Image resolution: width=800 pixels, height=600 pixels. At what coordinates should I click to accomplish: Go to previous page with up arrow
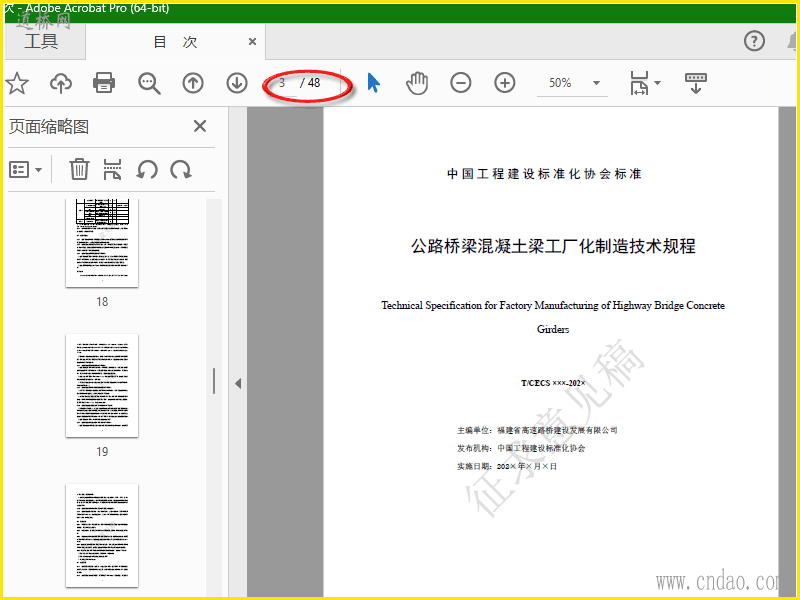pyautogui.click(x=193, y=83)
